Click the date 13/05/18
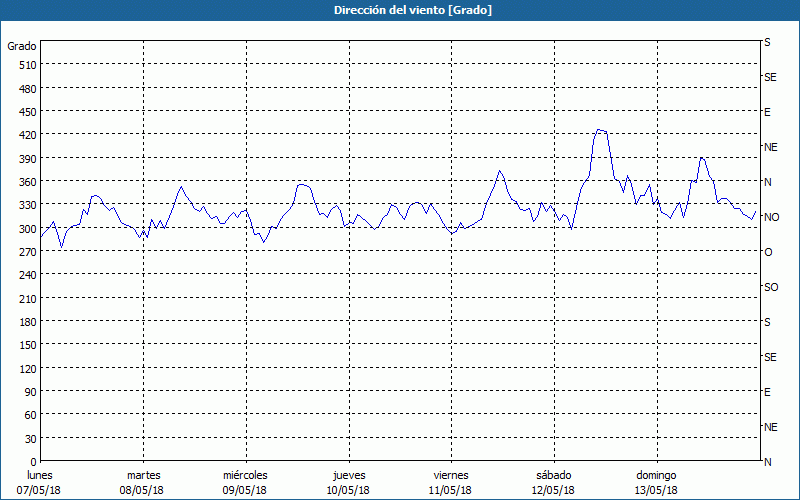 click(x=656, y=490)
